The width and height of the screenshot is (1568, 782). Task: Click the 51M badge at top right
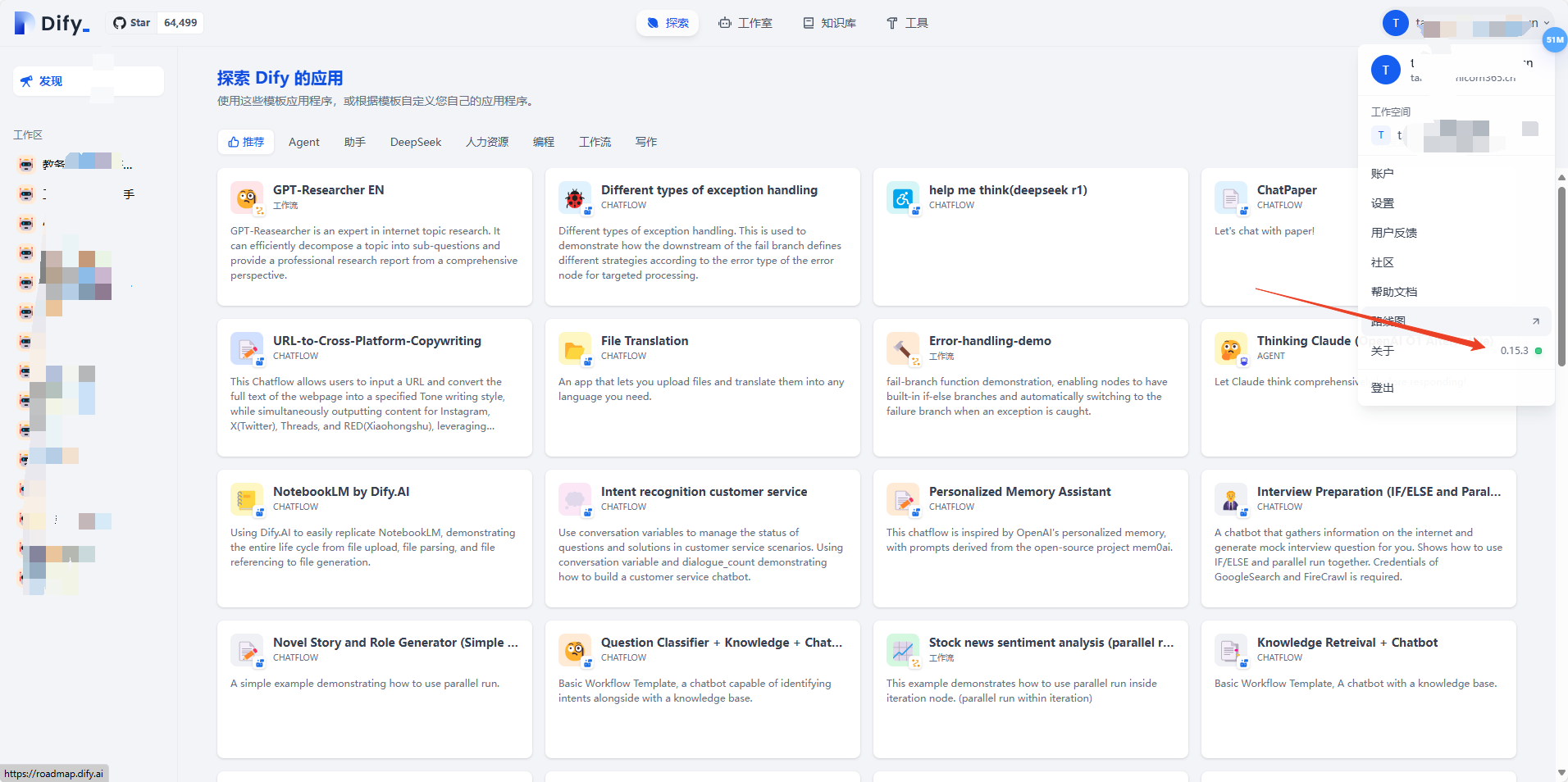[x=1555, y=39]
